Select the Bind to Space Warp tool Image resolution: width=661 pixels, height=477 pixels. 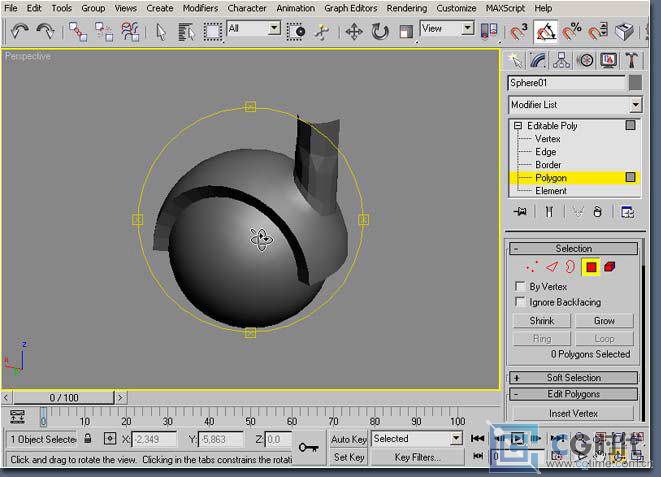[130, 32]
